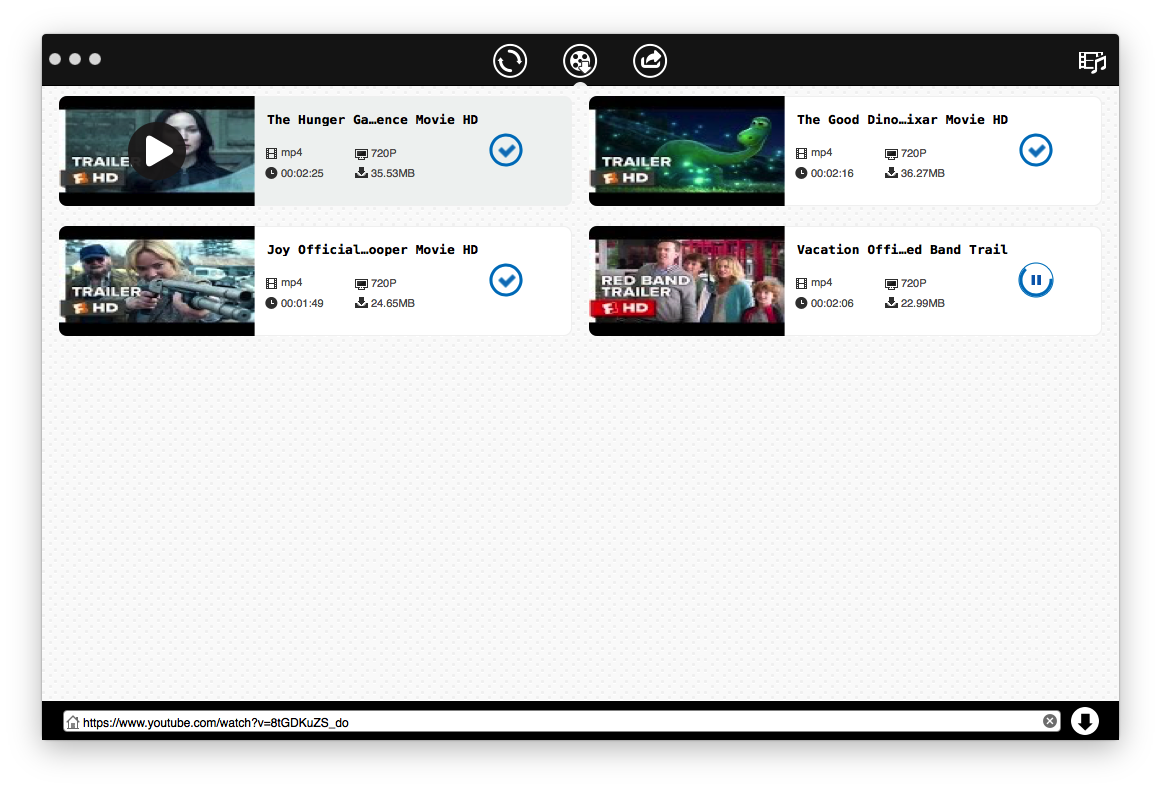The height and width of the screenshot is (790, 1161).
Task: Click title 'The Good Dino…ixar Movie HD'
Action: pyautogui.click(x=902, y=120)
